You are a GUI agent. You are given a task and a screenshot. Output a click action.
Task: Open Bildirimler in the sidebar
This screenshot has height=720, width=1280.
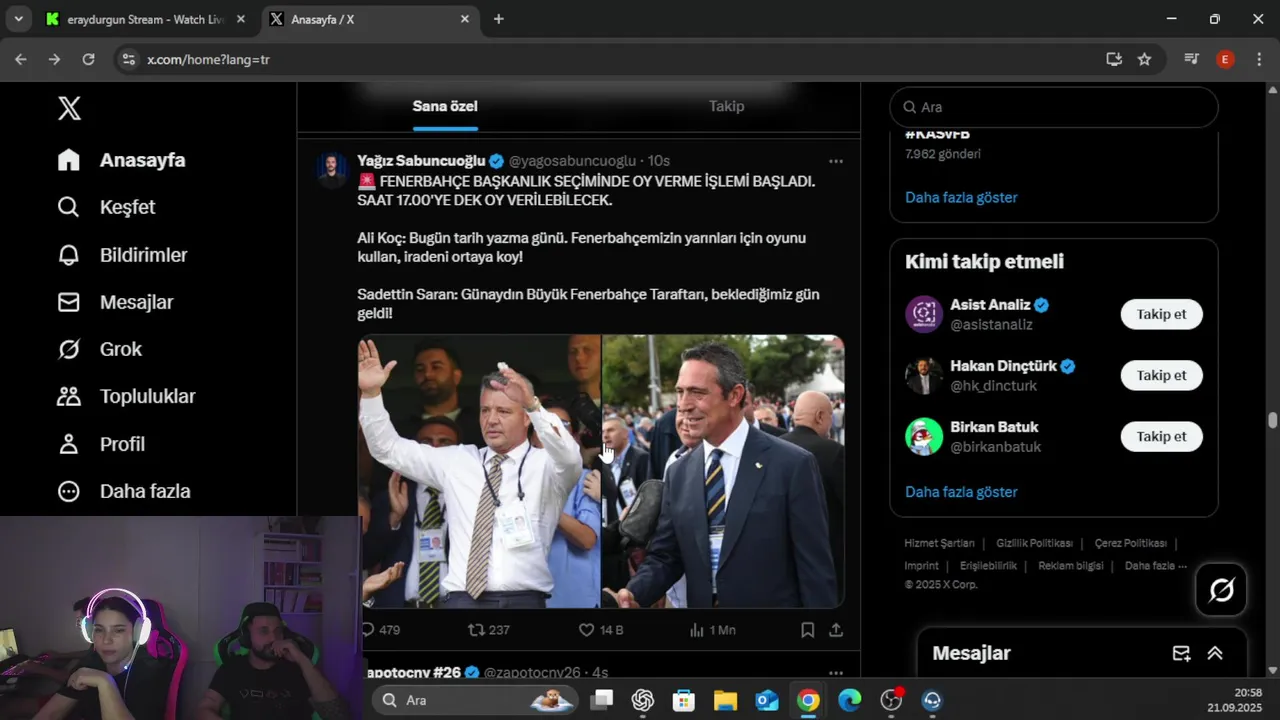[122, 255]
